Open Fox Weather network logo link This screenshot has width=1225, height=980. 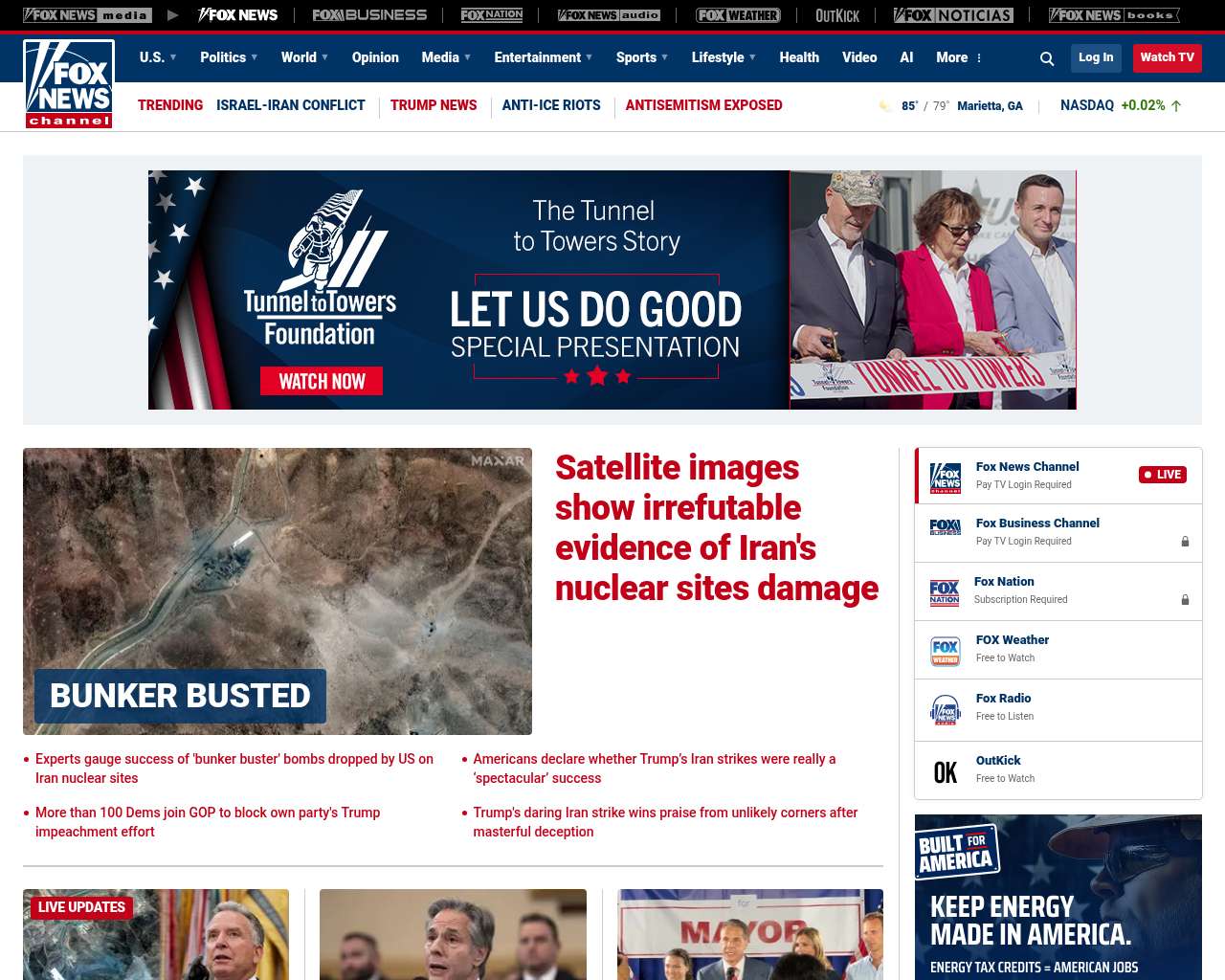[x=738, y=15]
